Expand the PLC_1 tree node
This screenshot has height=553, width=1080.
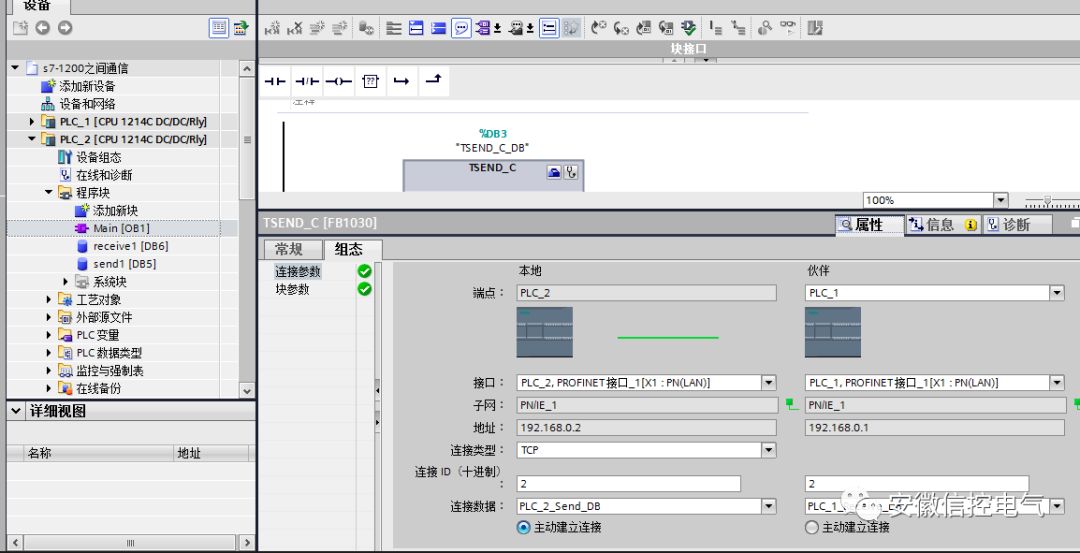click(32, 121)
